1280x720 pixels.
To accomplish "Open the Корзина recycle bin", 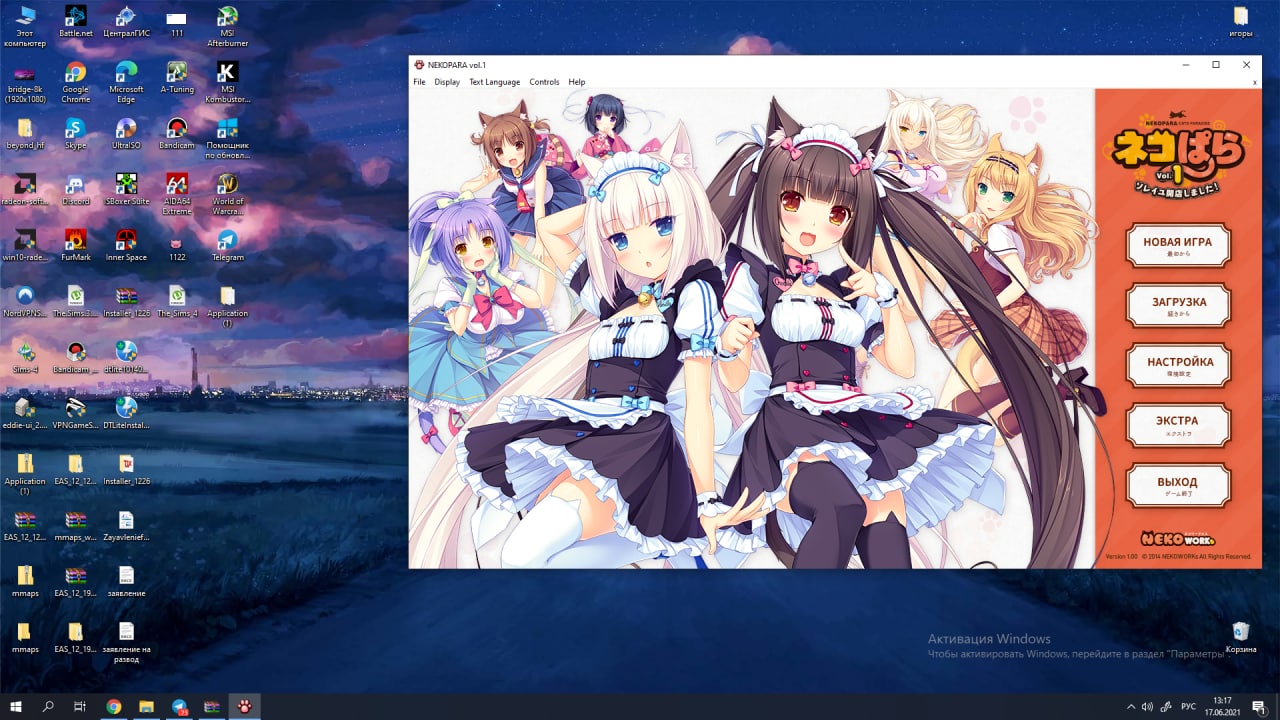I will coord(1241,638).
